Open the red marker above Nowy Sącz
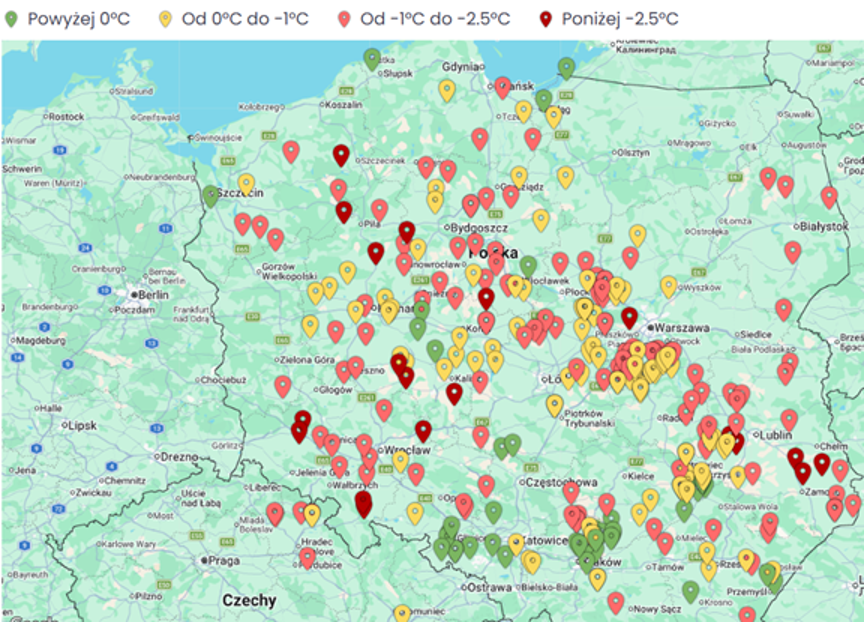This screenshot has height=622, width=864. pyautogui.click(x=616, y=601)
